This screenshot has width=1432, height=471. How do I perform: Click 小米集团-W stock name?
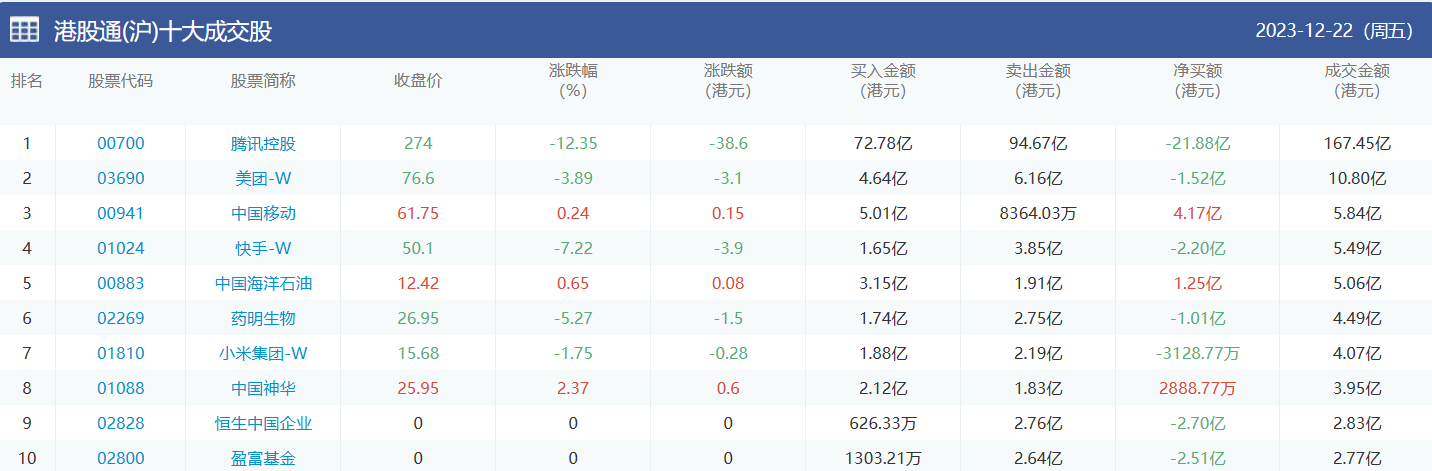coord(263,353)
